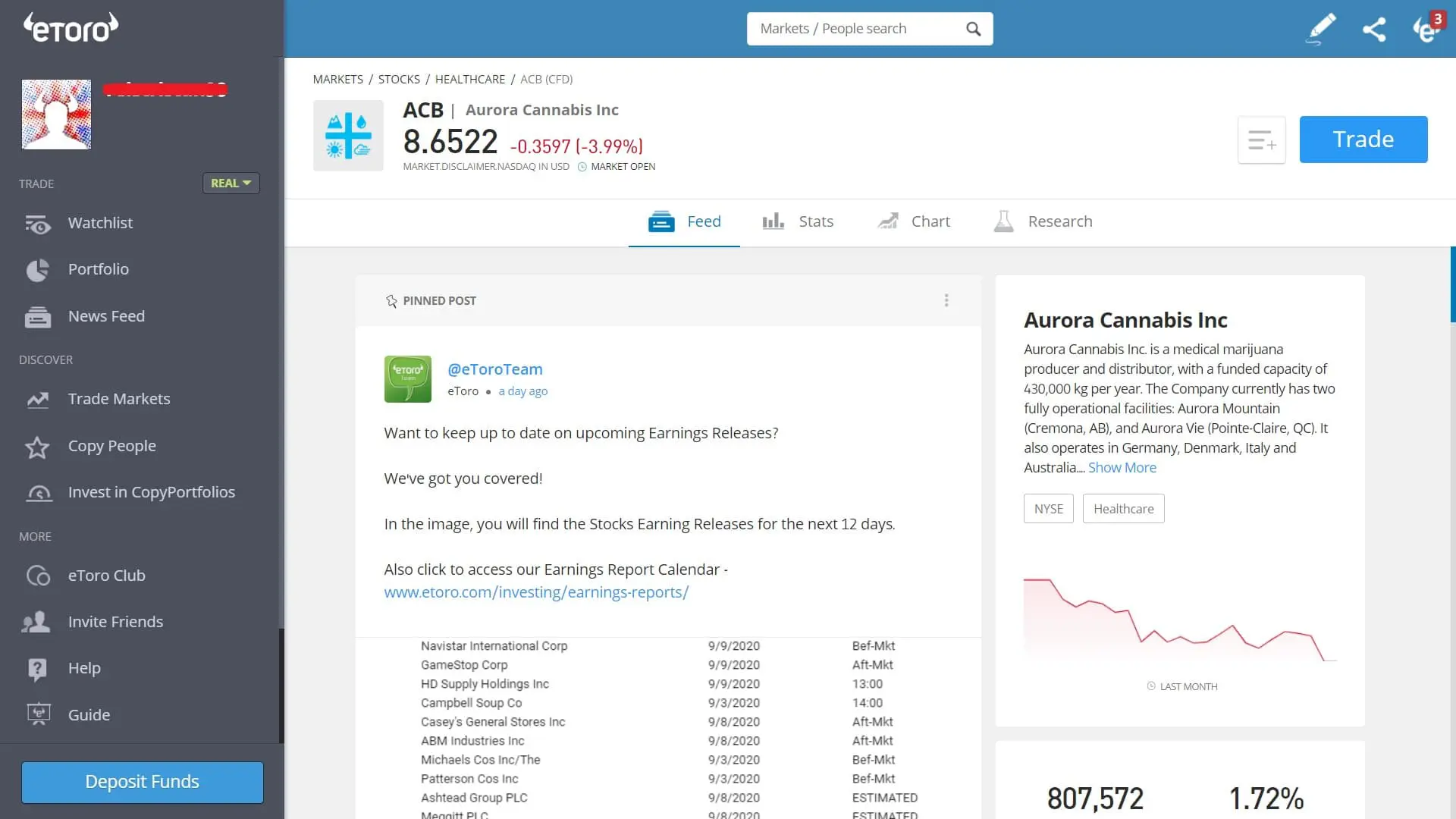Screen dimensions: 1456x819
Task: Open the @eToroTeam profile link
Action: coord(495,369)
